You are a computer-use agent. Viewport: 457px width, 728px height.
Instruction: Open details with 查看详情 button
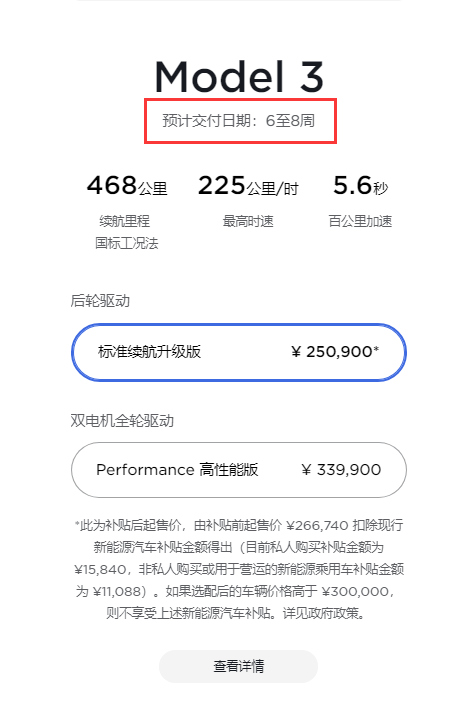238,666
